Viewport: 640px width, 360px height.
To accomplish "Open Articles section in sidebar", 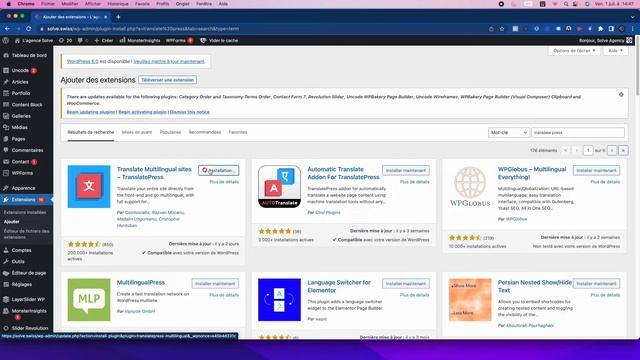I will pyautogui.click(x=20, y=82).
